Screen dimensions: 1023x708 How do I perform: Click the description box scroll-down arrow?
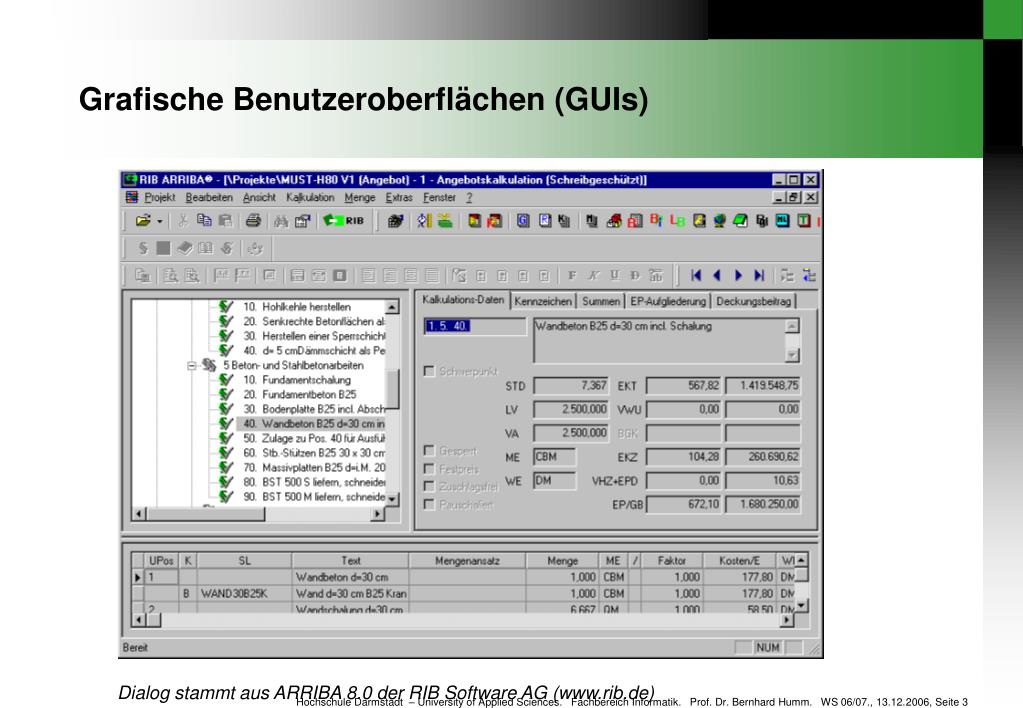pyautogui.click(x=792, y=356)
